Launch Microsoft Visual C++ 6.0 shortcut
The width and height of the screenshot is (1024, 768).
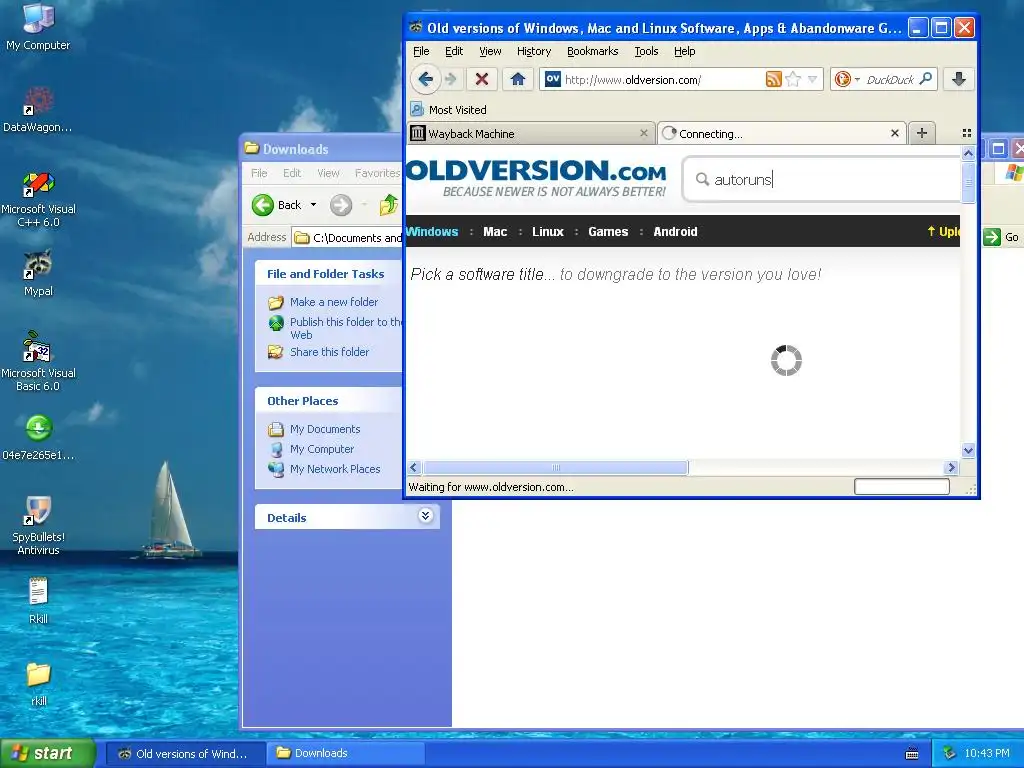(x=38, y=199)
